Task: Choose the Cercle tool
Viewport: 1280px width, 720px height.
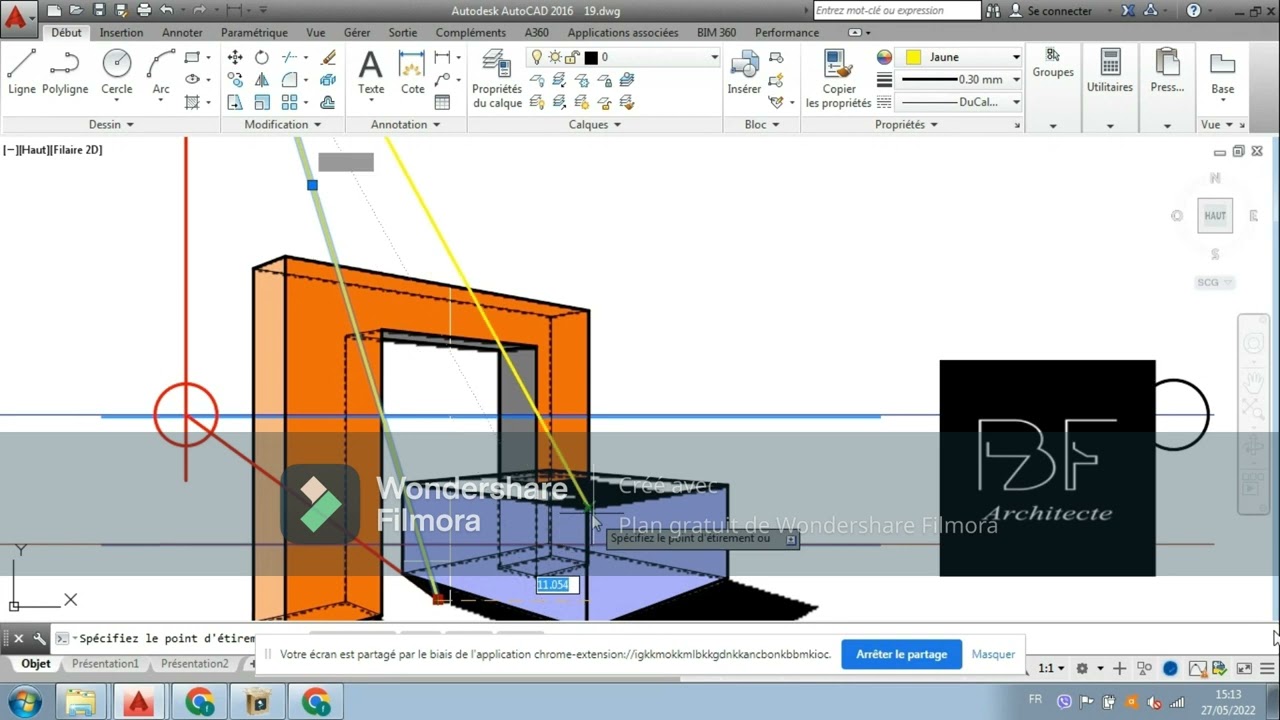Action: coord(117,72)
